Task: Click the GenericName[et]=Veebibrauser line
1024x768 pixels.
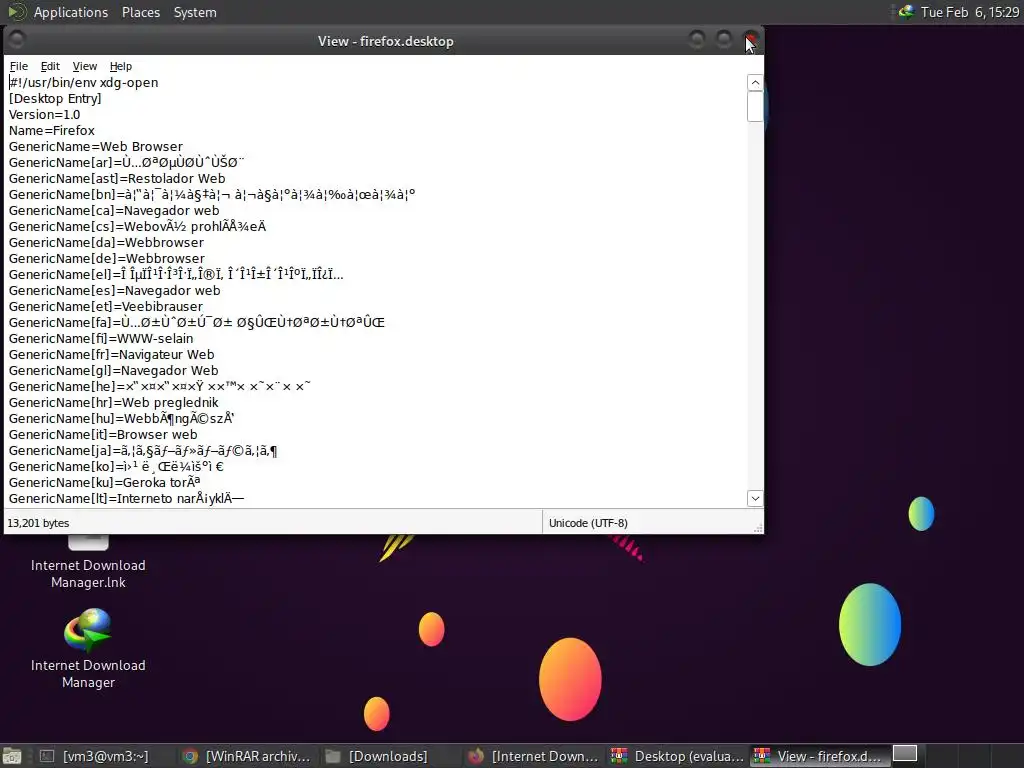Action: tap(106, 306)
